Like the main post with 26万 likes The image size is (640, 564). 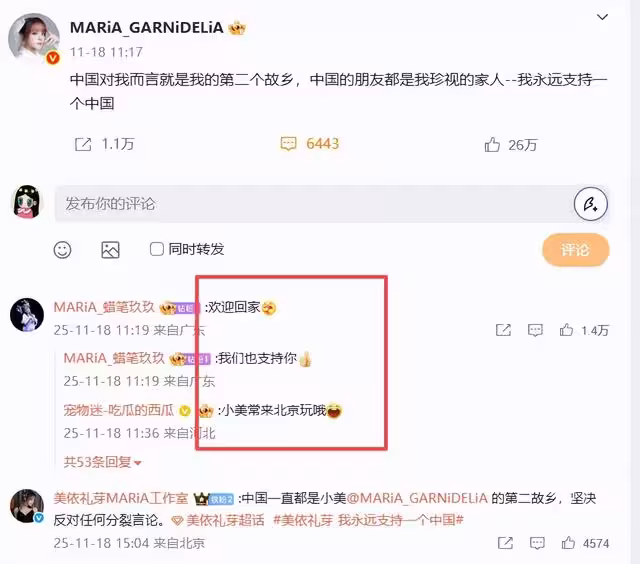[x=492, y=144]
